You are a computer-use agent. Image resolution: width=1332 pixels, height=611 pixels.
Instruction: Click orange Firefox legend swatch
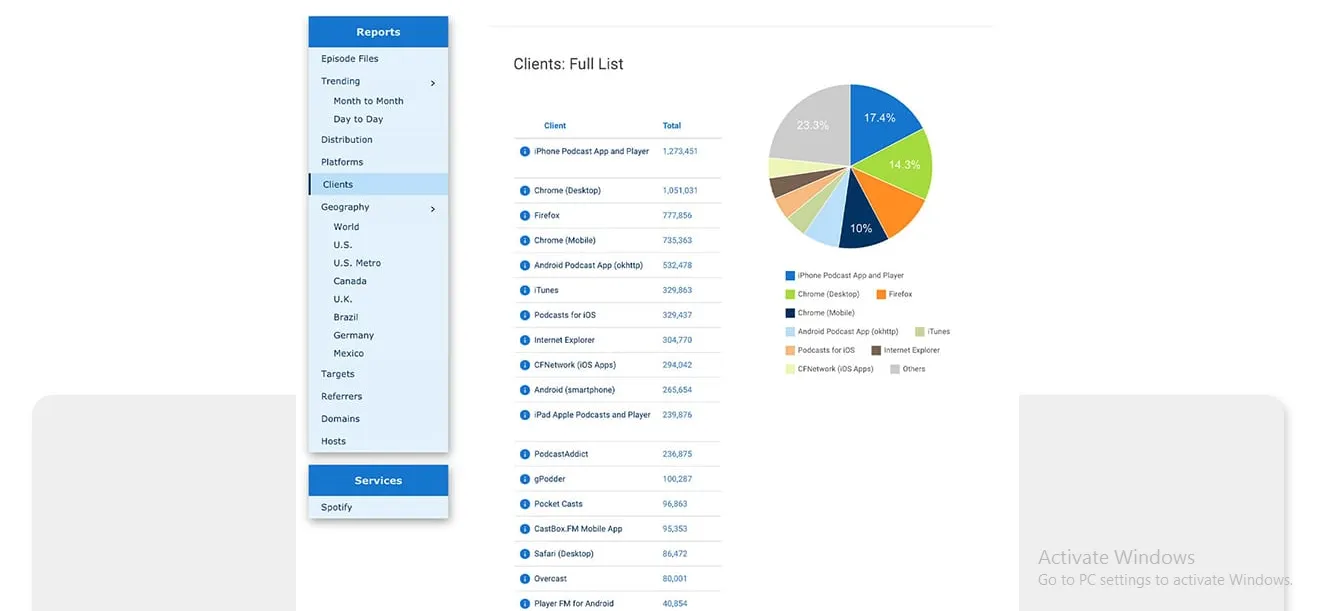pyautogui.click(x=881, y=295)
